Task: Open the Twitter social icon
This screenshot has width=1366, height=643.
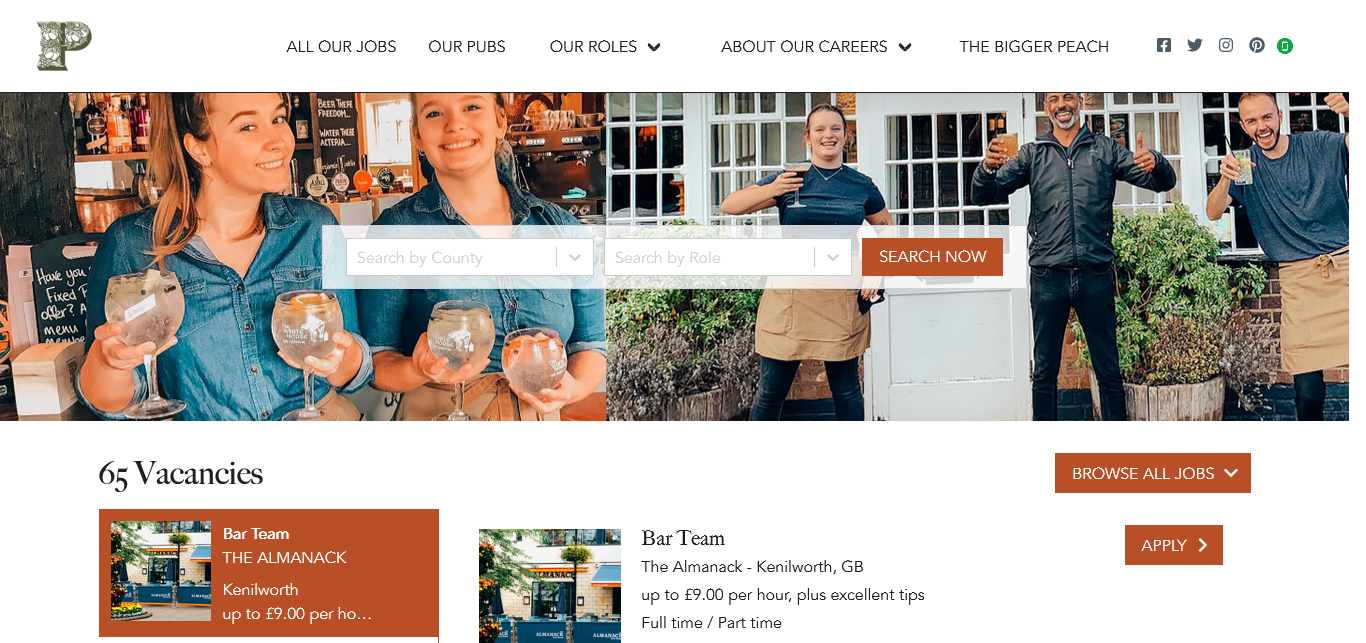Action: tap(1194, 45)
